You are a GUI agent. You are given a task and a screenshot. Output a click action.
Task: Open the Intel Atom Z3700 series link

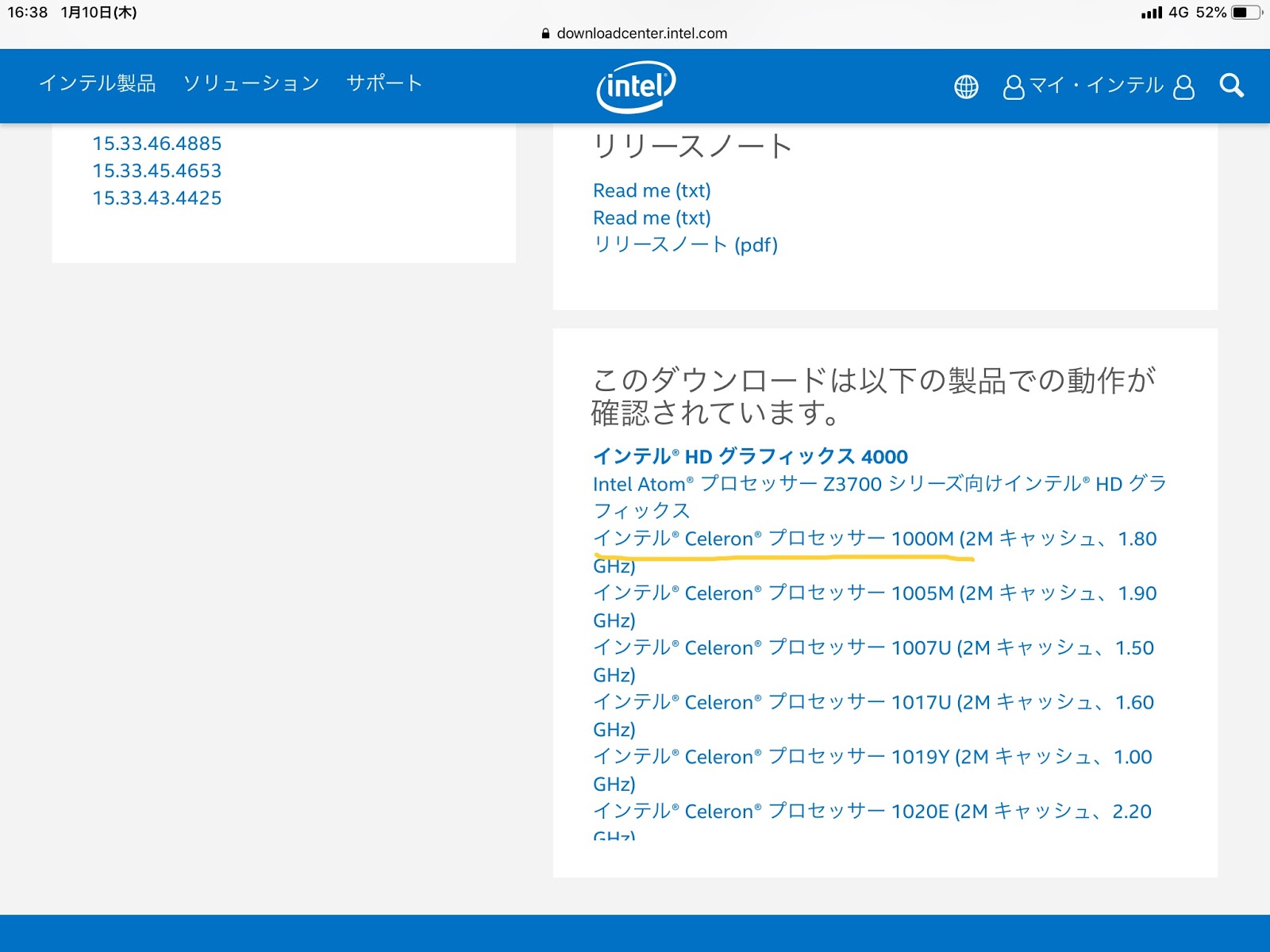[x=879, y=497]
